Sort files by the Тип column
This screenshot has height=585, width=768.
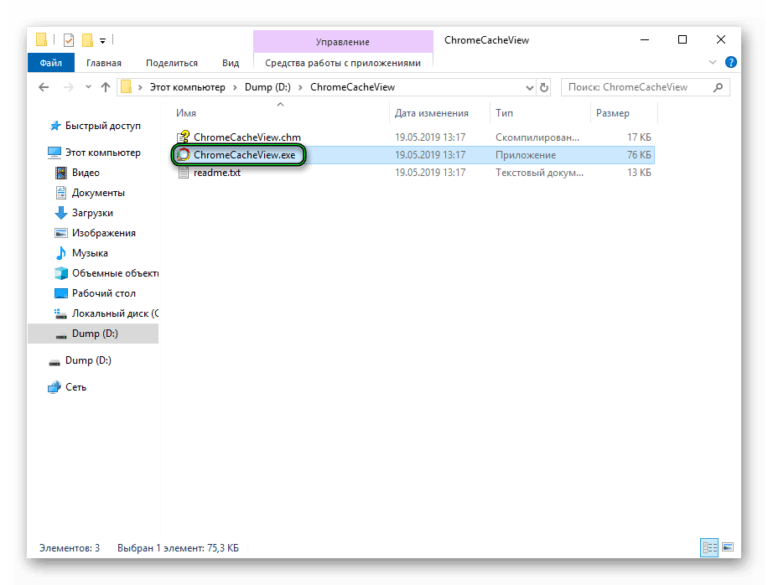coord(504,113)
